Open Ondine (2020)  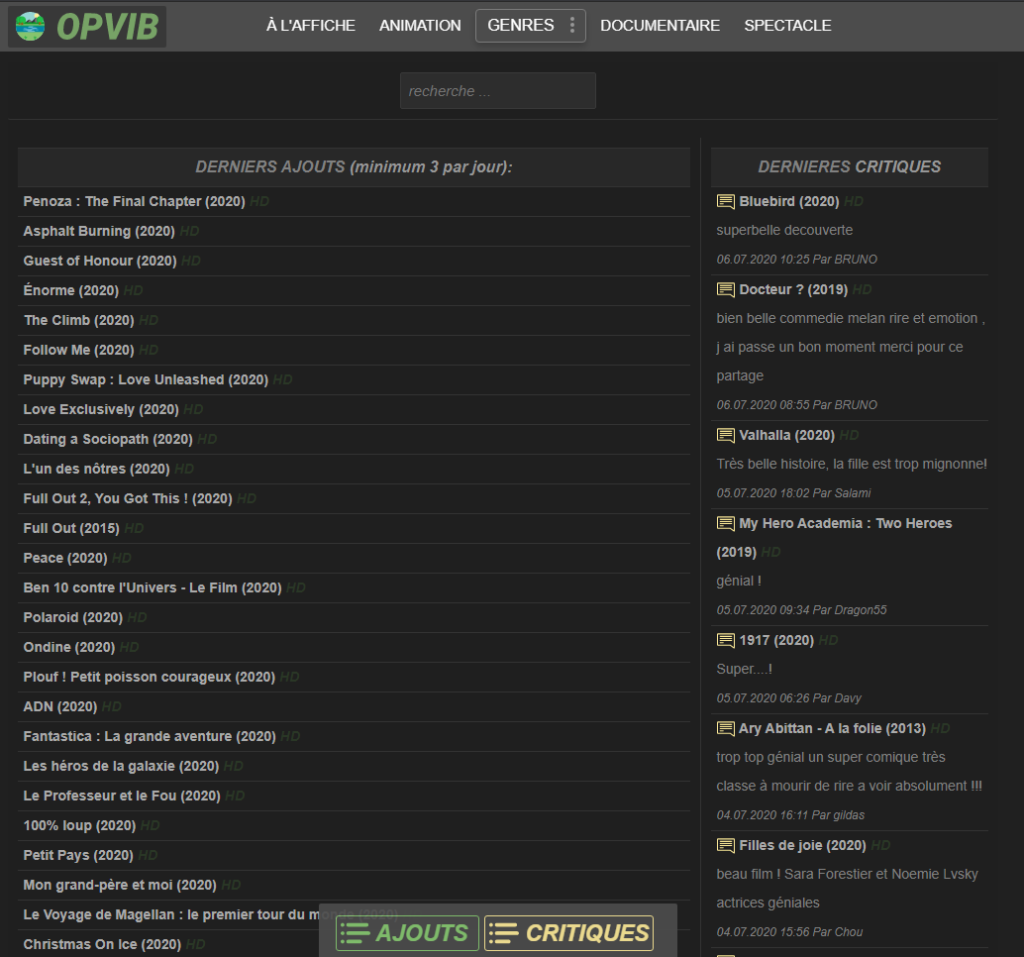(69, 647)
